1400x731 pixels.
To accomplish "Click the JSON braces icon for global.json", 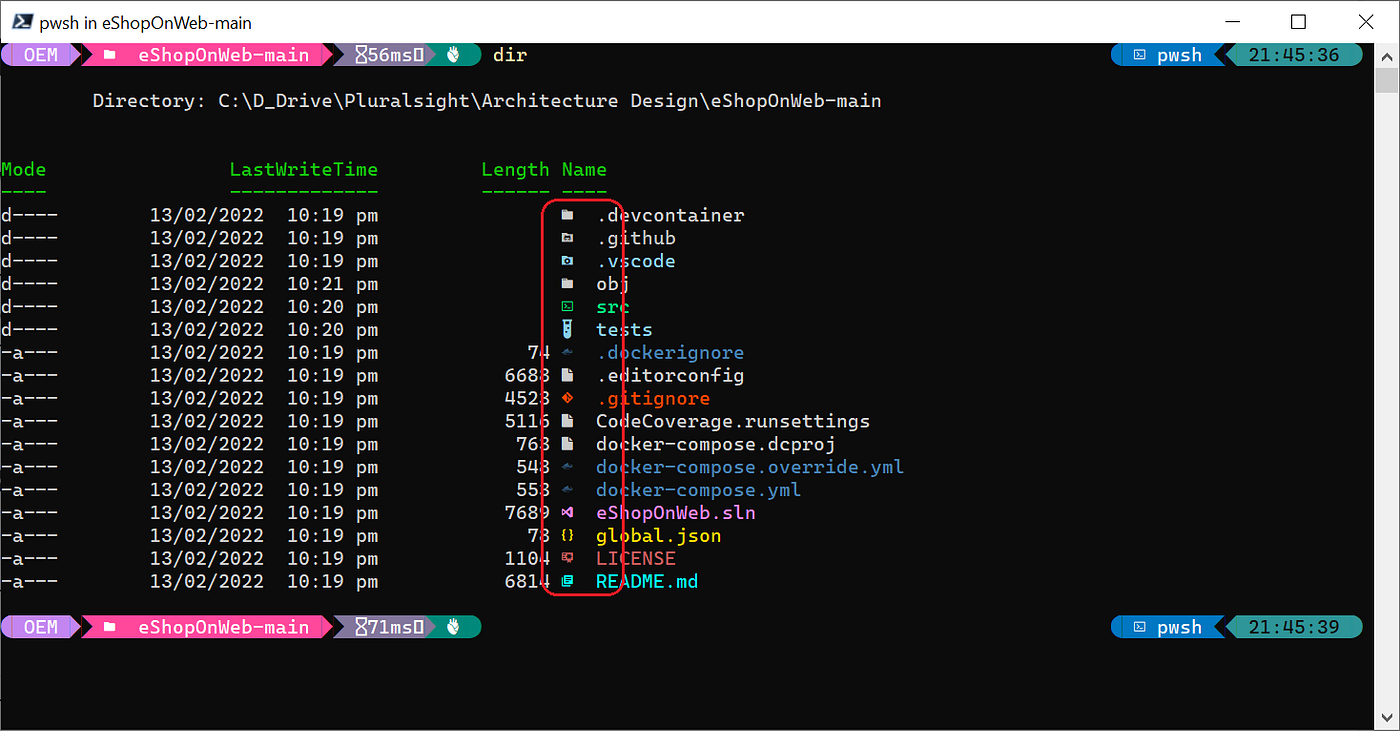I will [x=567, y=535].
